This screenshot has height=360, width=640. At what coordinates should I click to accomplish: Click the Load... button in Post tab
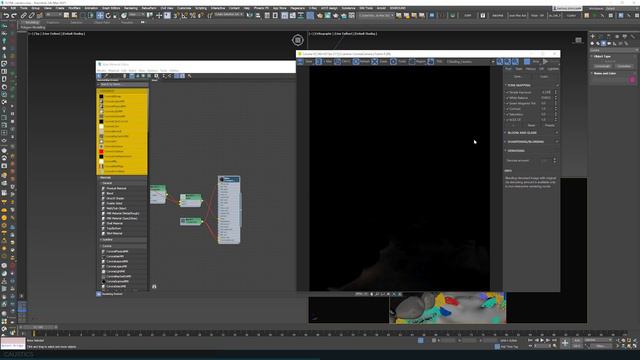pos(544,77)
